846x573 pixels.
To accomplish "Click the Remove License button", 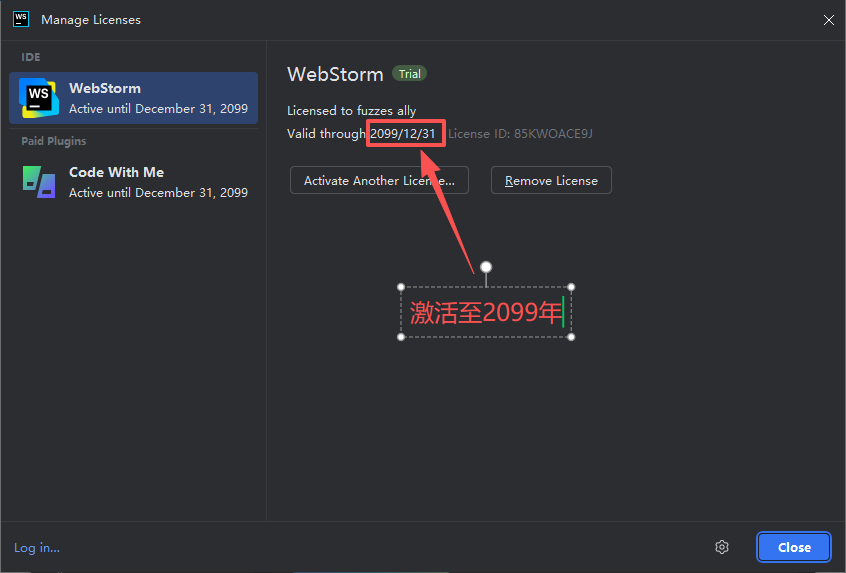I will tap(551, 181).
